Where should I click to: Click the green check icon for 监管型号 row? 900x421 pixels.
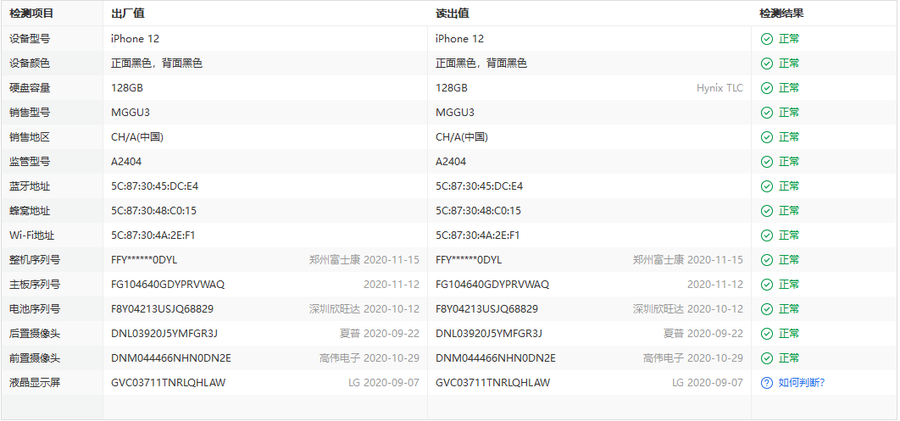click(766, 162)
